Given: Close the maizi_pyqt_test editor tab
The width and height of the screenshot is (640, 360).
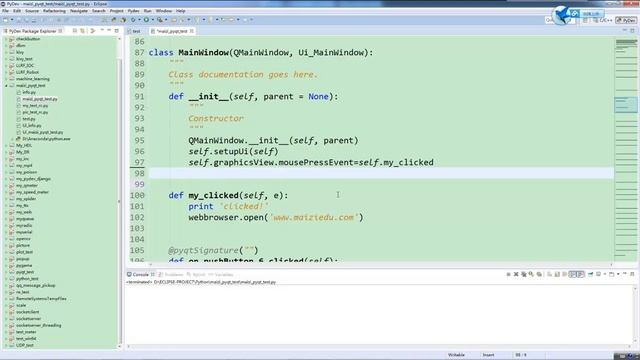Looking at the screenshot, I should tap(191, 31).
